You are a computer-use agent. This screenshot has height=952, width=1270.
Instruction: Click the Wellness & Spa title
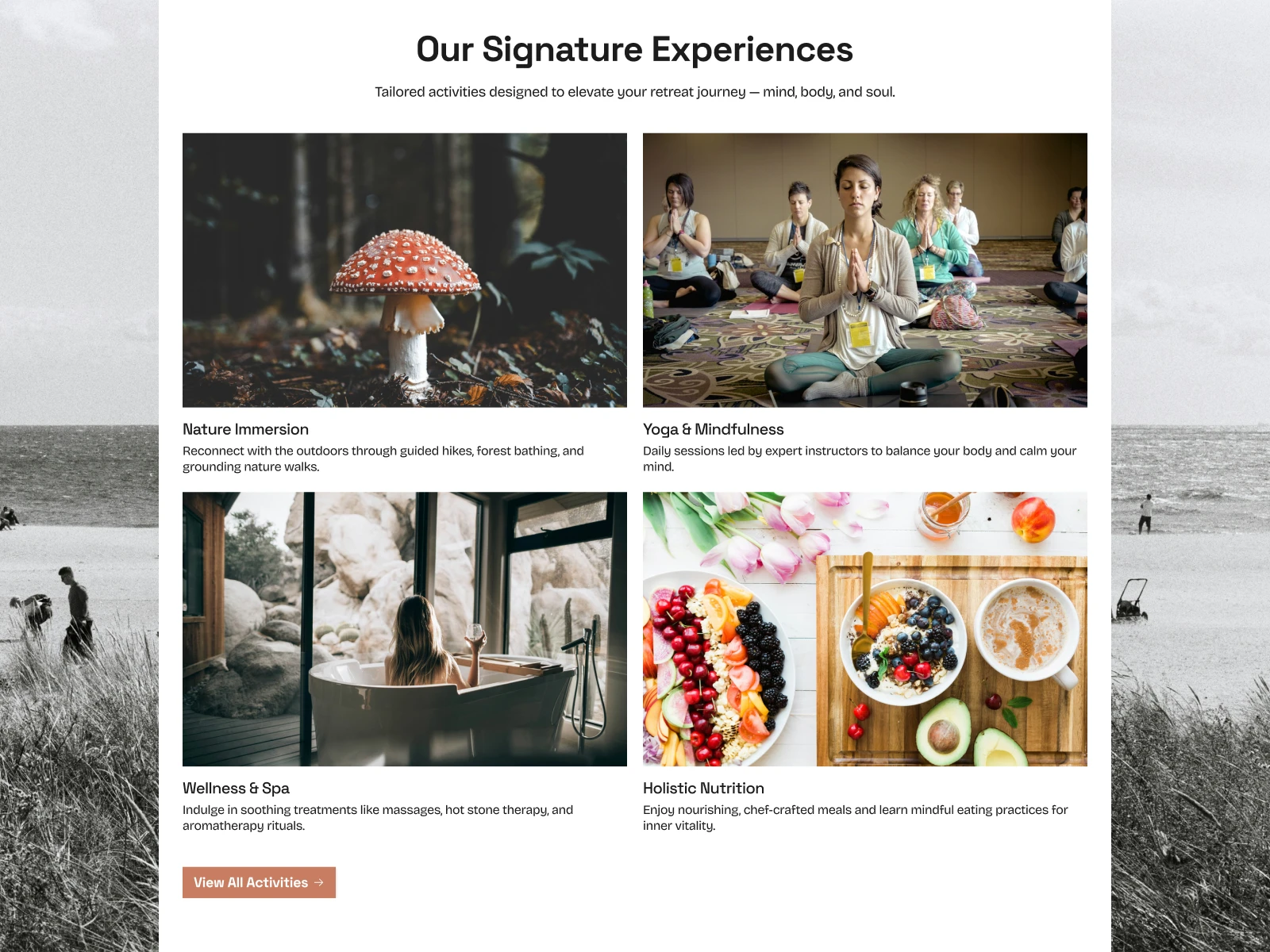coord(236,788)
